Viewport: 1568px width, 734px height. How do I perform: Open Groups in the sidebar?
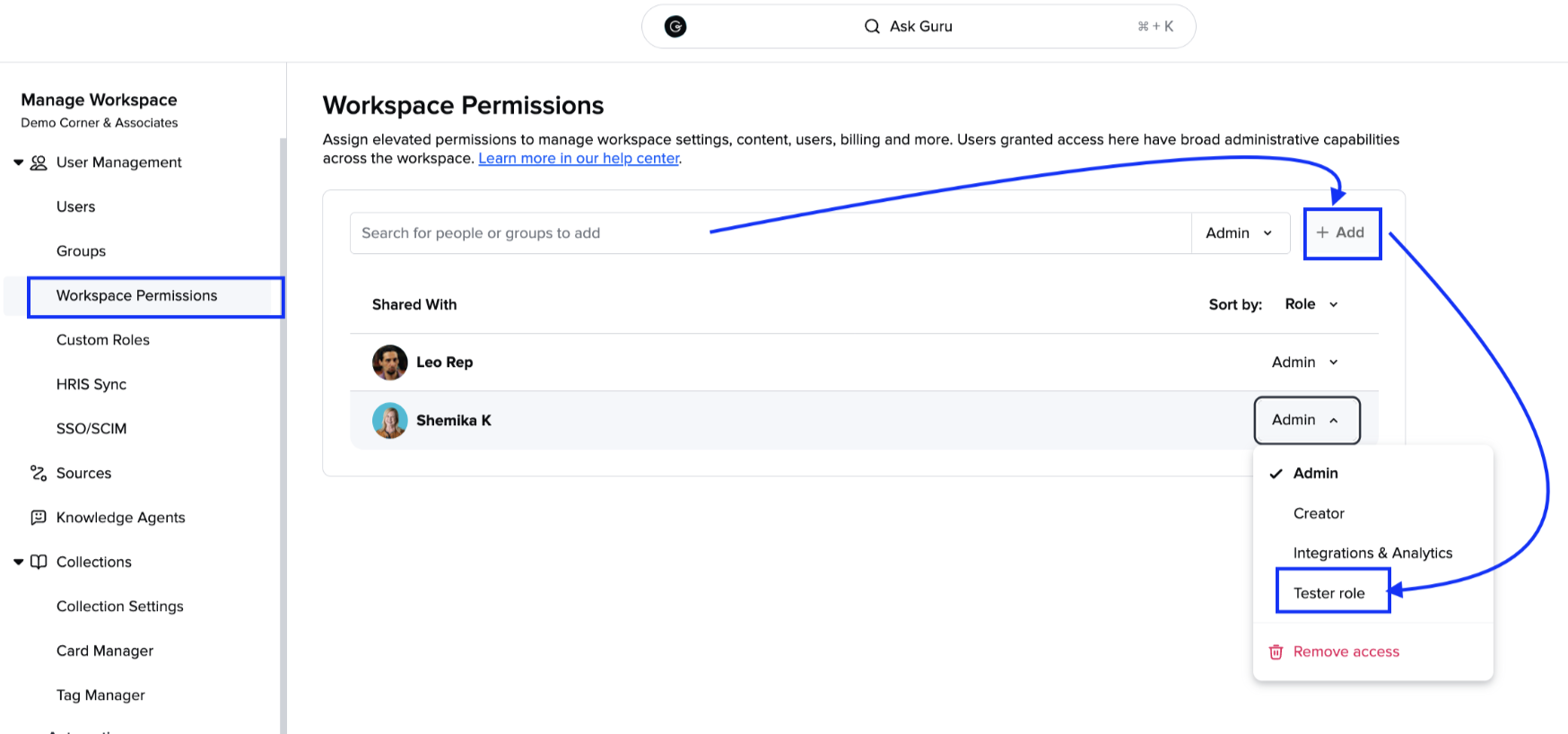coord(81,251)
